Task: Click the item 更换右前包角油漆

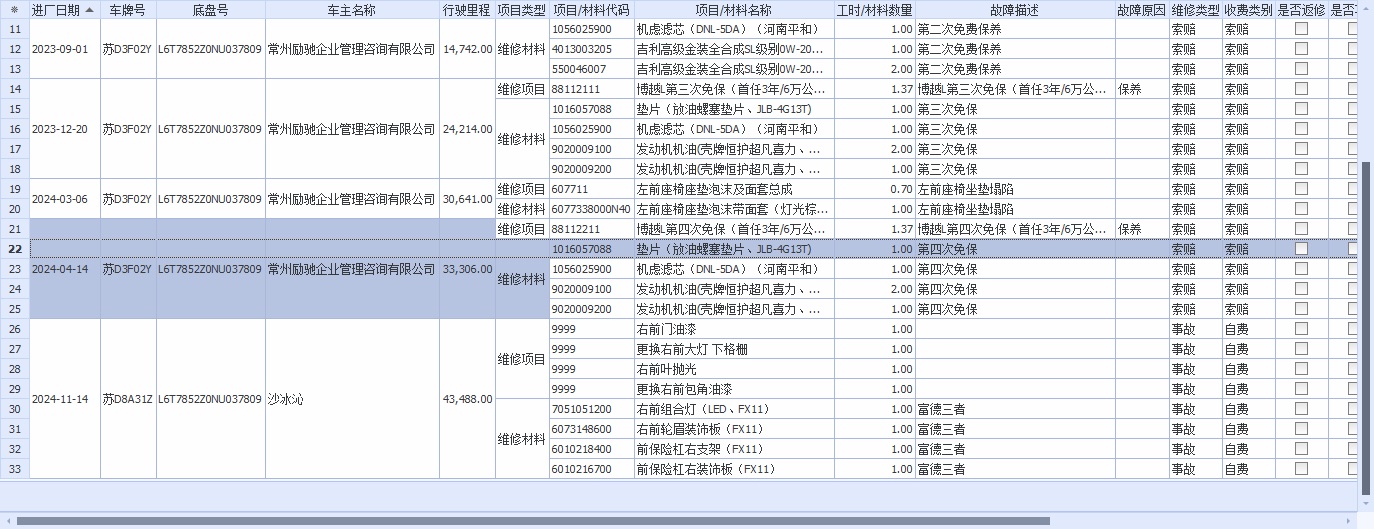Action: 685,389
